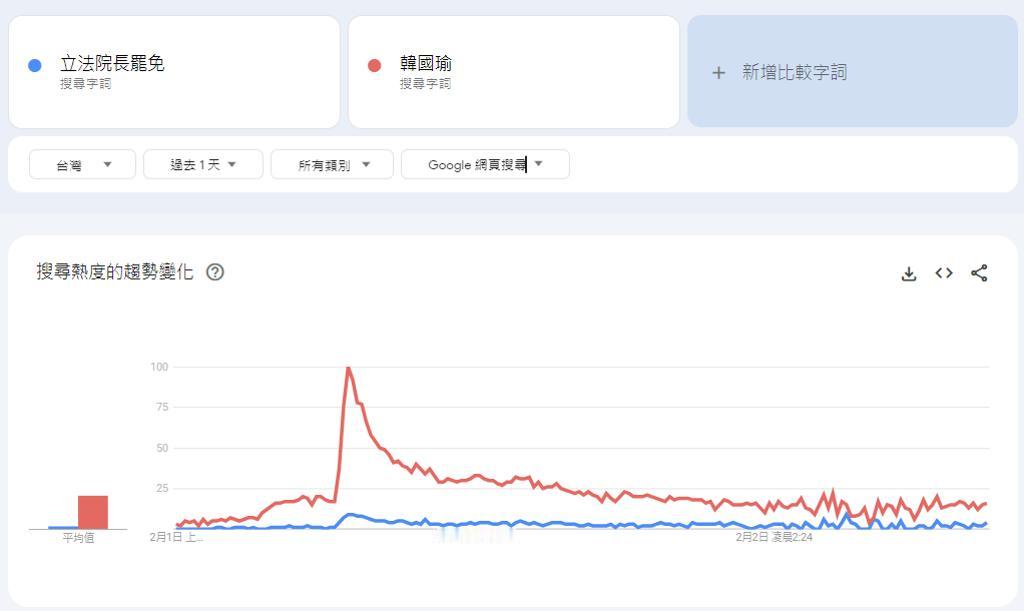Image resolution: width=1024 pixels, height=611 pixels.
Task: Select the 韓國瑜 search term card
Action: coord(514,72)
